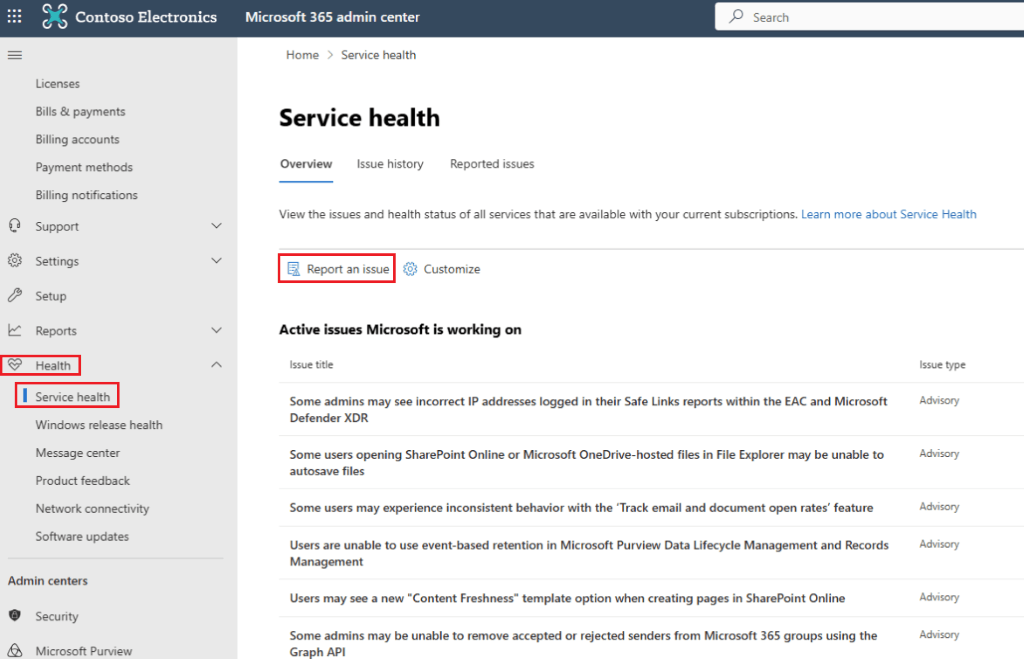This screenshot has height=659, width=1024.
Task: Click the Health heart icon
Action: tap(15, 364)
